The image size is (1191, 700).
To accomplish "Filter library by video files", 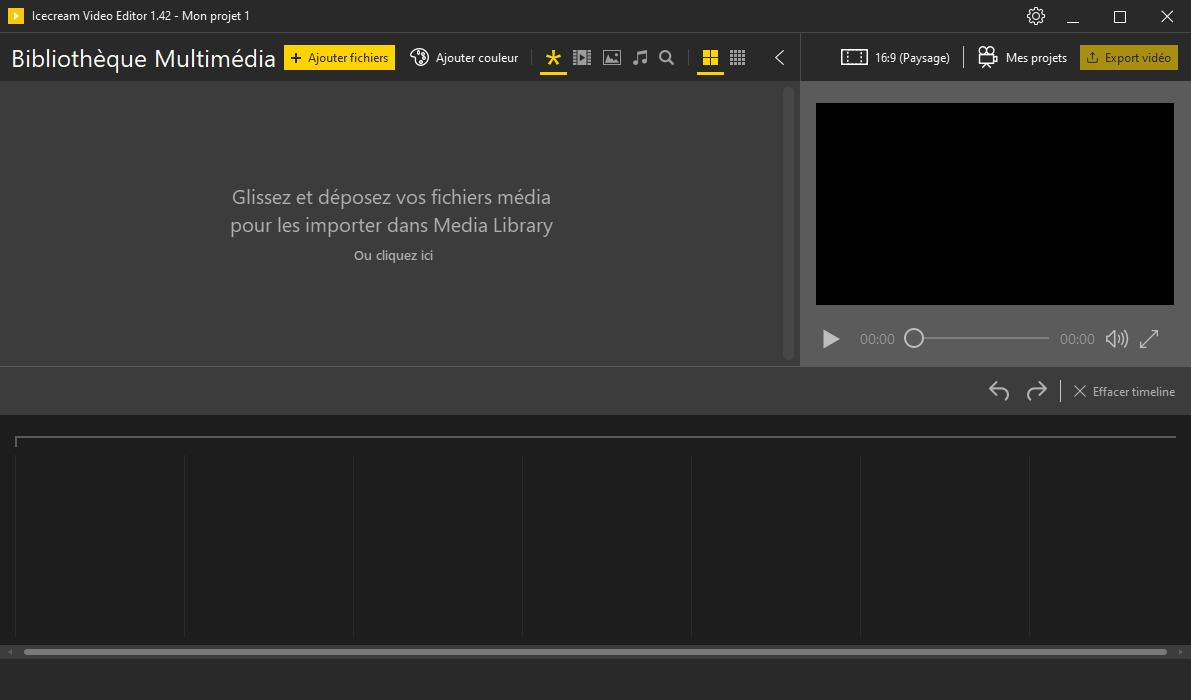I will 582,58.
